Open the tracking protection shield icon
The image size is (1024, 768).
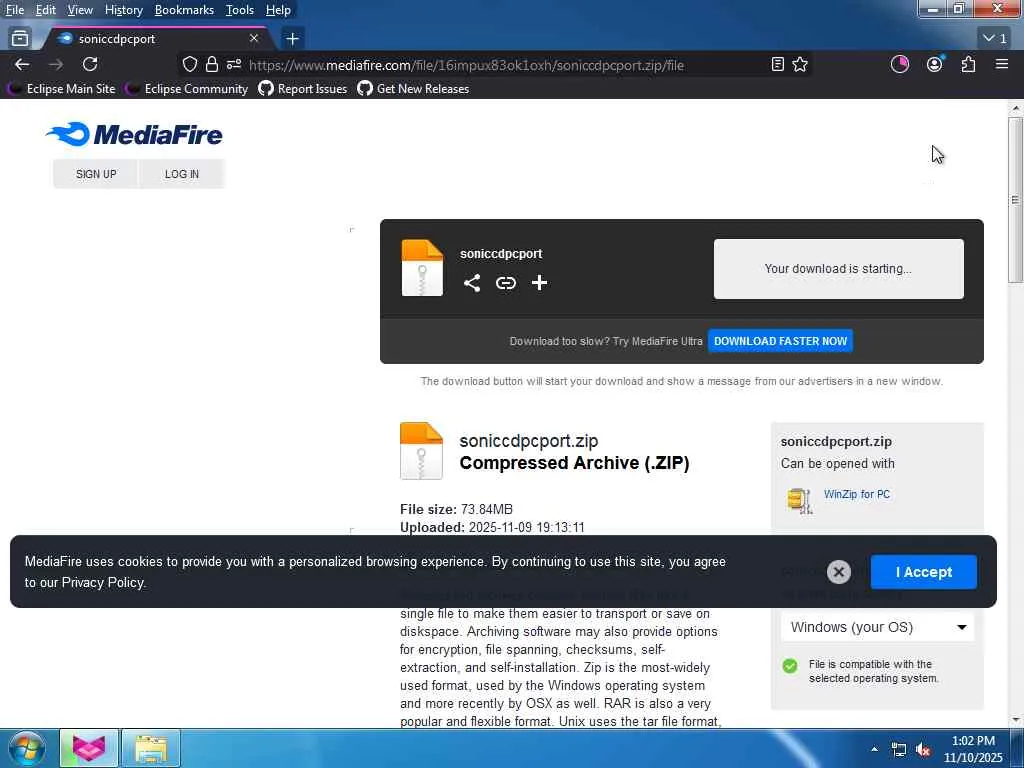tap(189, 64)
